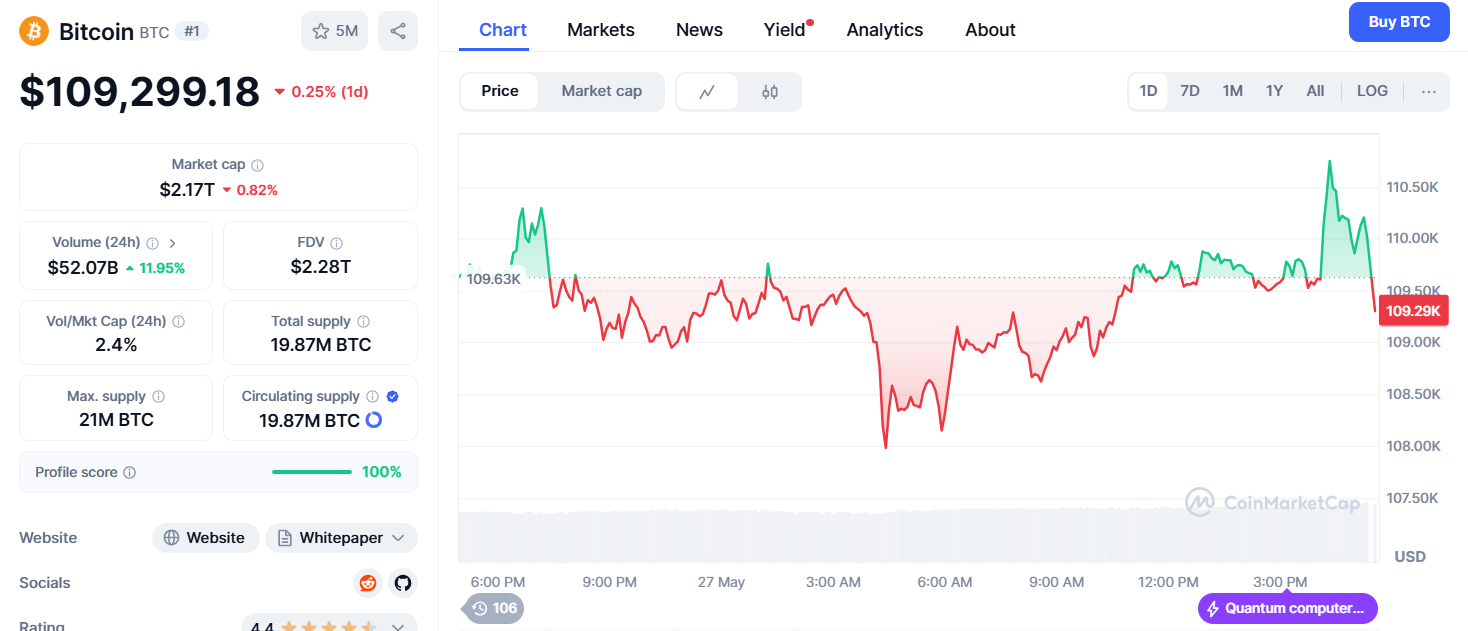Click the 109.63K opening price label
The height and width of the screenshot is (631, 1468).
click(493, 279)
